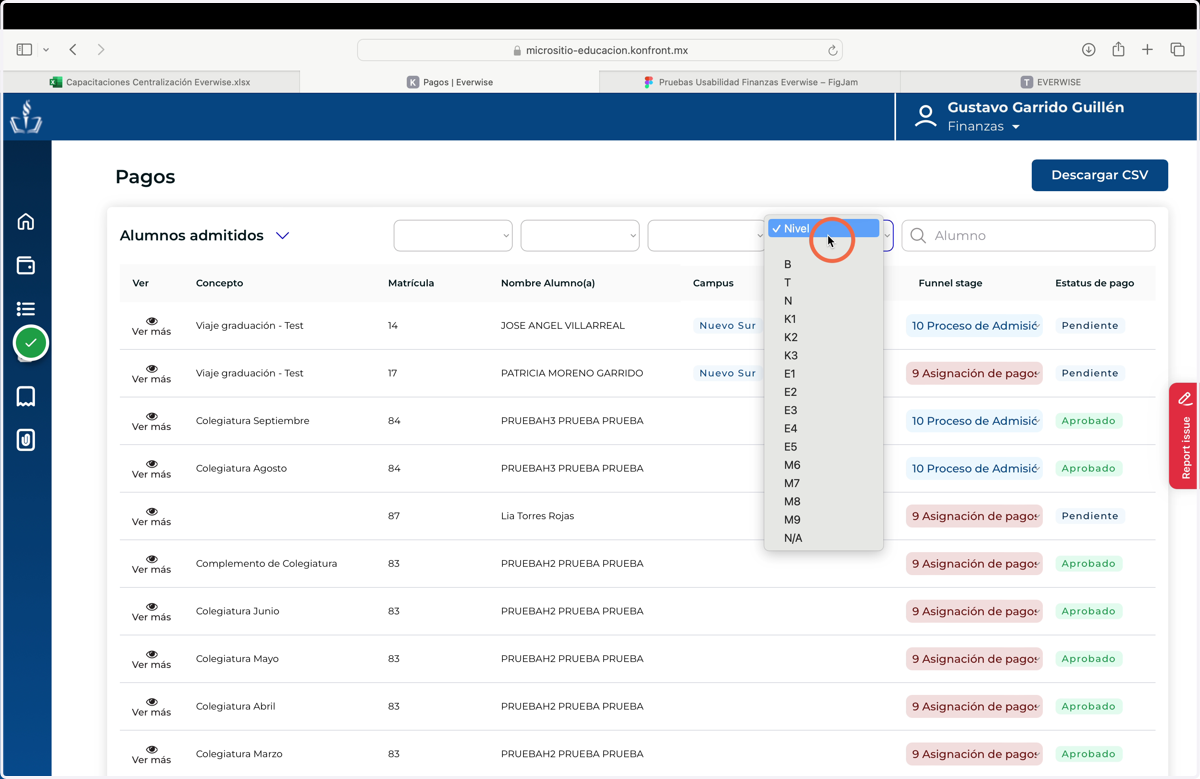Screen dimensions: 1200x779
Task: Click eye icon for Complemento de Colegiatura row
Action: click(x=152, y=559)
